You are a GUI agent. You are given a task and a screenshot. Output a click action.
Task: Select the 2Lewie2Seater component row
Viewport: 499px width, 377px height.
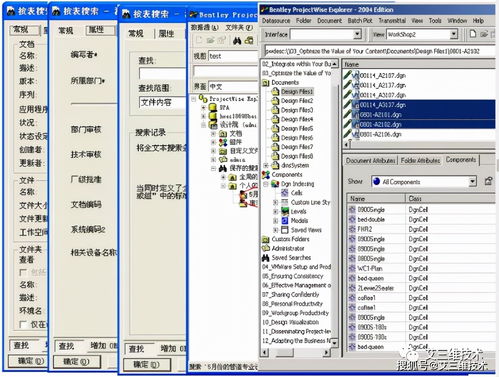click(x=375, y=288)
